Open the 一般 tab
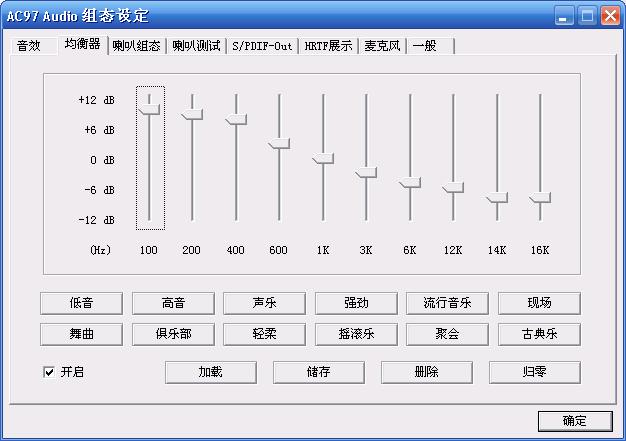Image resolution: width=626 pixels, height=441 pixels. point(430,46)
